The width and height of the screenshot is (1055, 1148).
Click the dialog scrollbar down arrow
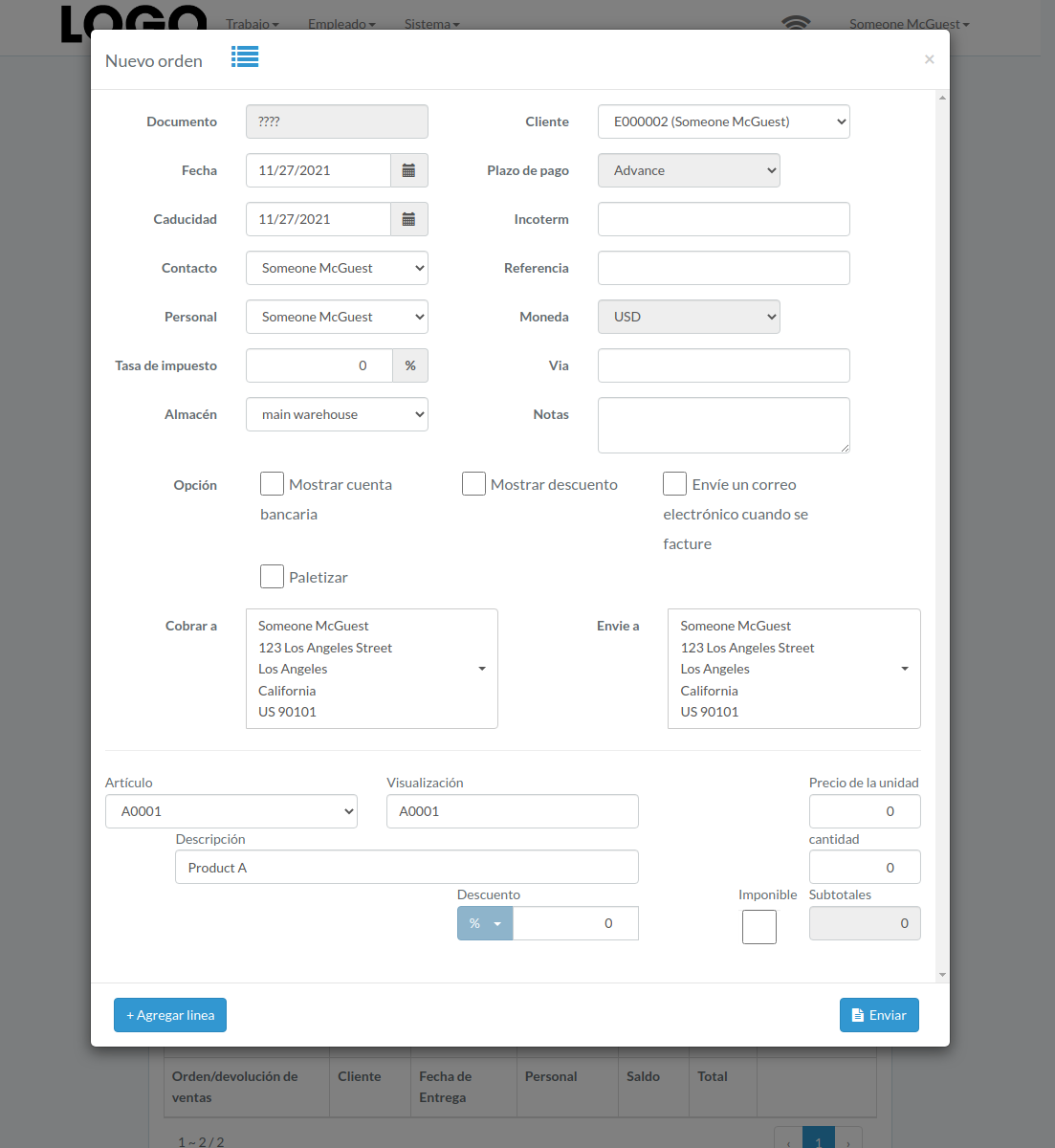pos(942,975)
